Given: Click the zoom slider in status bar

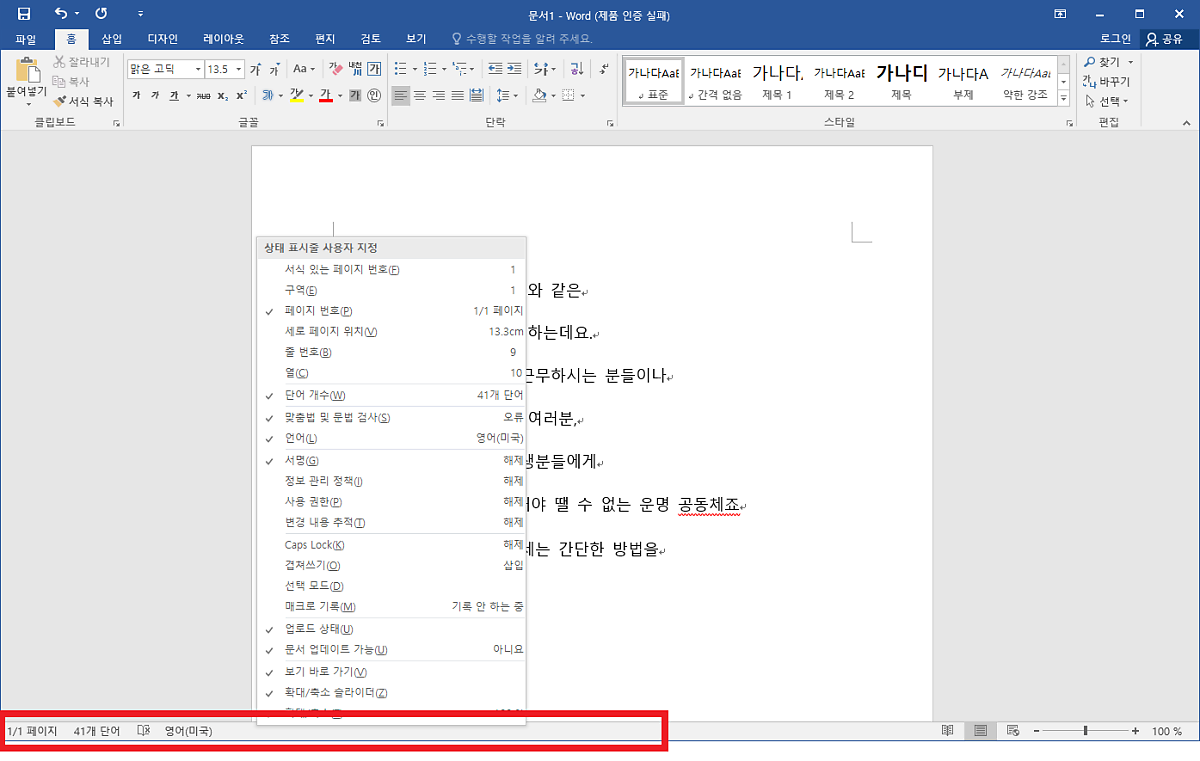Looking at the screenshot, I should click(x=1085, y=731).
